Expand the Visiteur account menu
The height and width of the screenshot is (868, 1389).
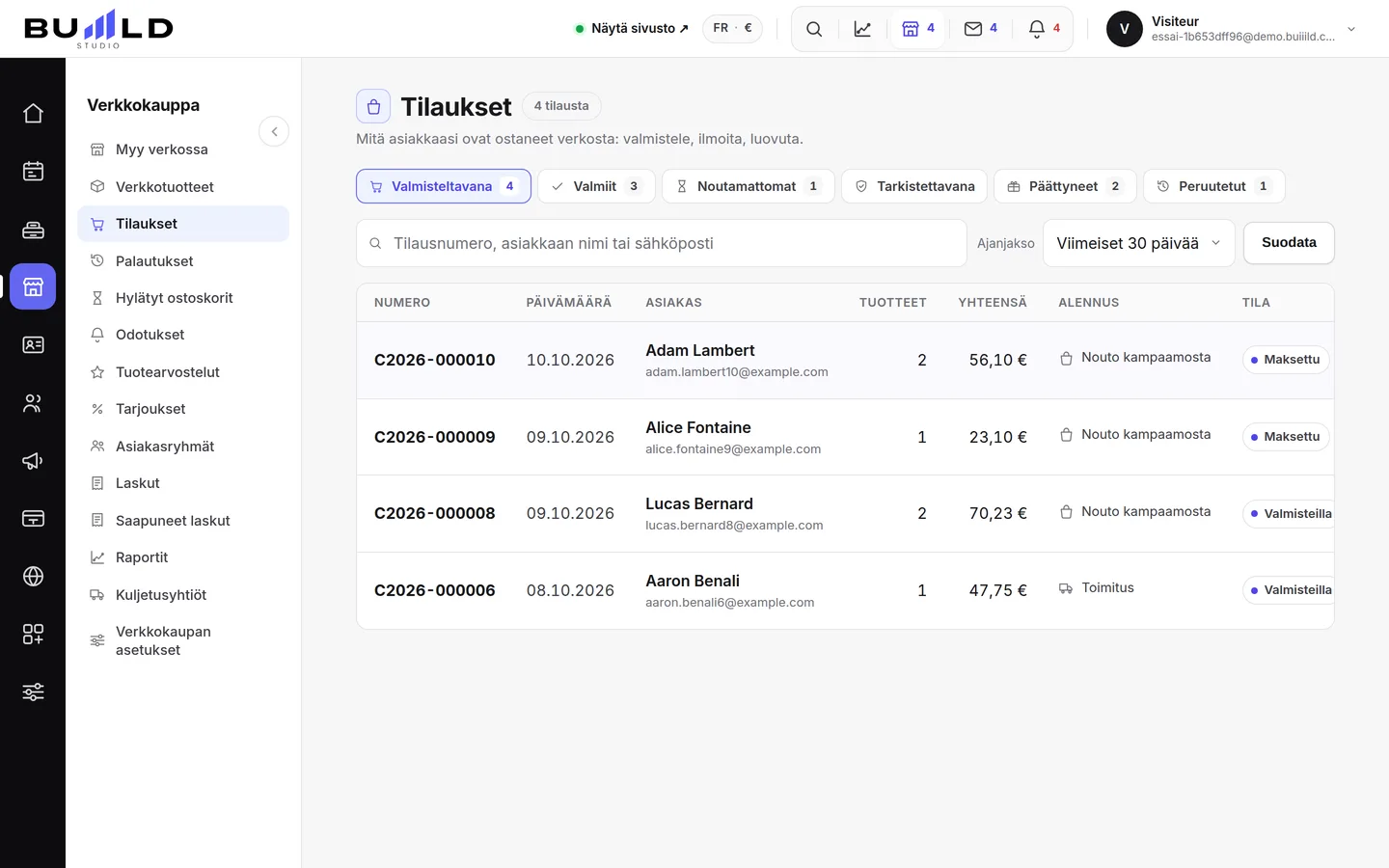click(x=1233, y=29)
